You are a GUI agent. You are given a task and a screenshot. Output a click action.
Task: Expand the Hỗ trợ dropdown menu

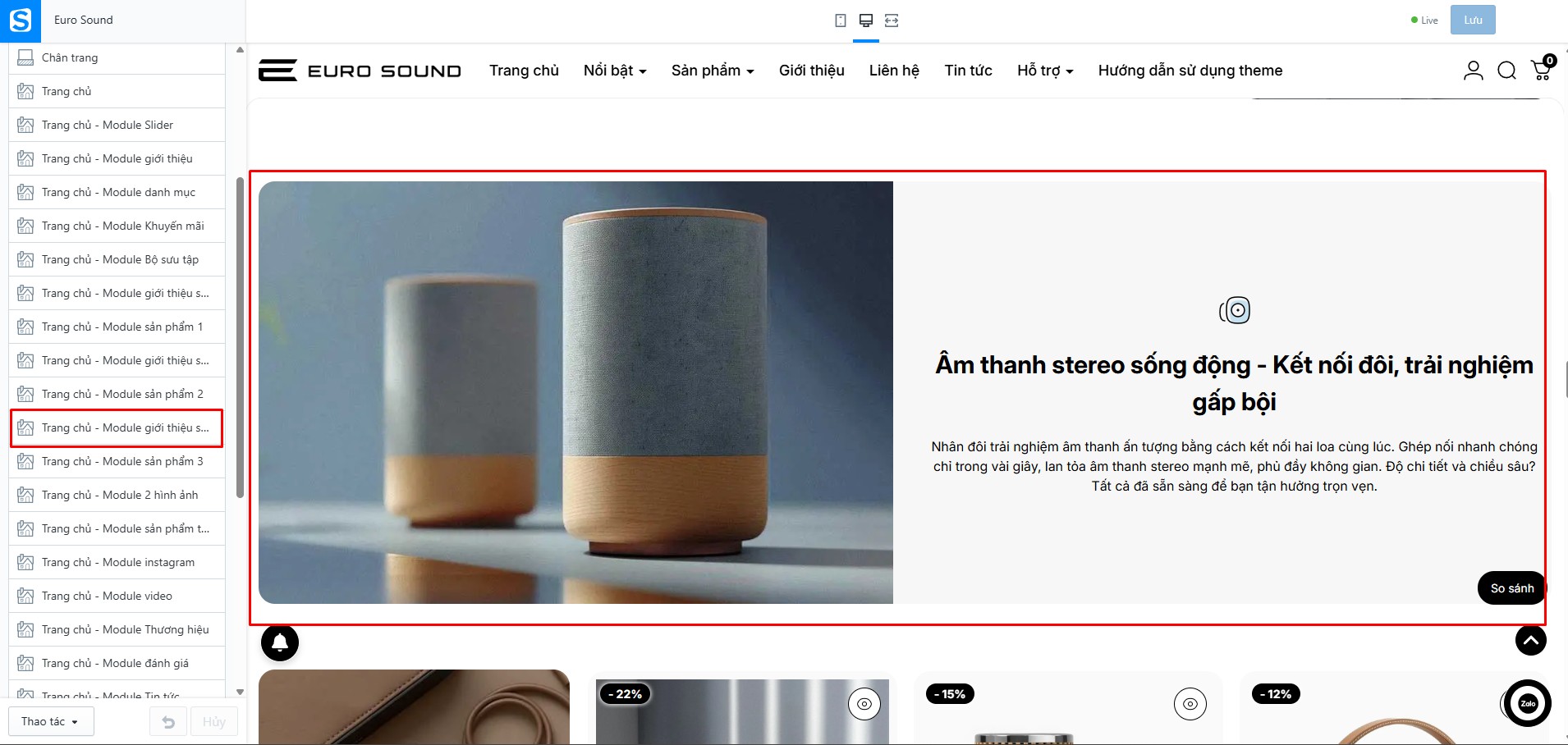tap(1045, 71)
